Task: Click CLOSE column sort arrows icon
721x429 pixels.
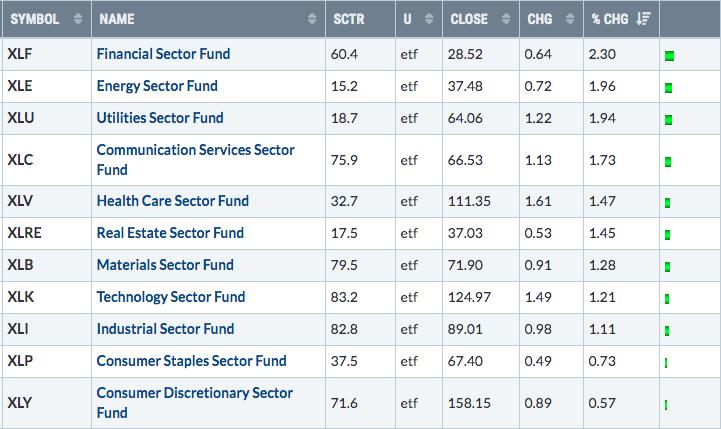Action: [506, 18]
